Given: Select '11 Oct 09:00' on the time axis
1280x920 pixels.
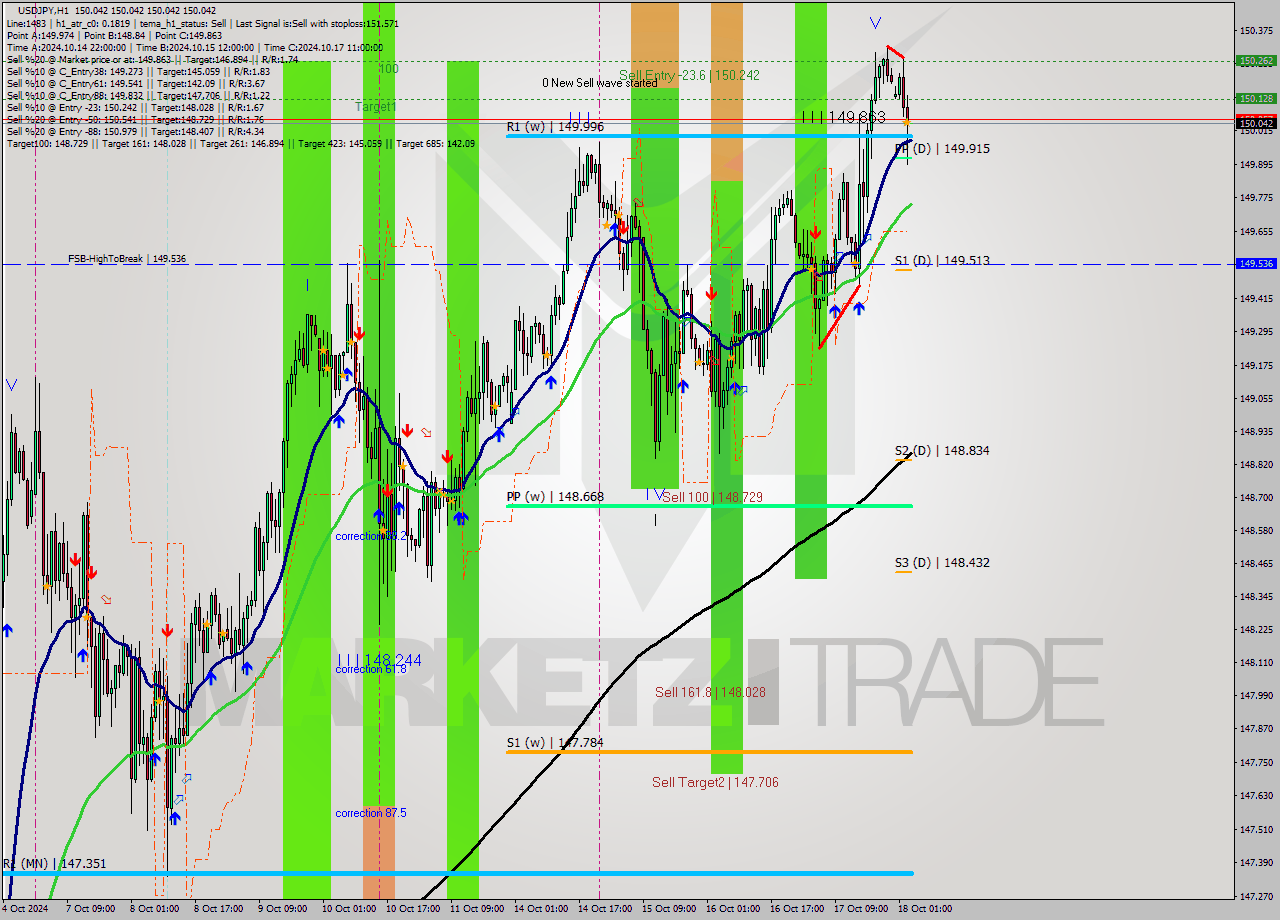Looking at the screenshot, I should tap(476, 909).
